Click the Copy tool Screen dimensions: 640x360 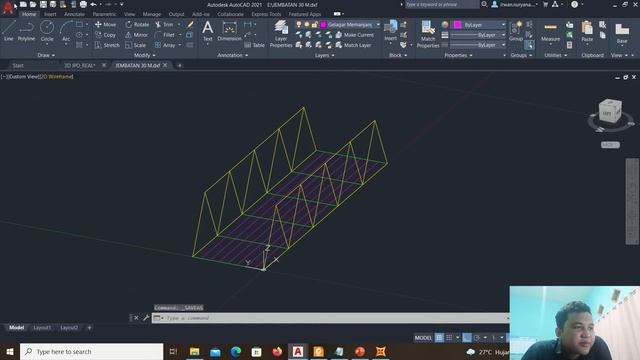(x=105, y=35)
